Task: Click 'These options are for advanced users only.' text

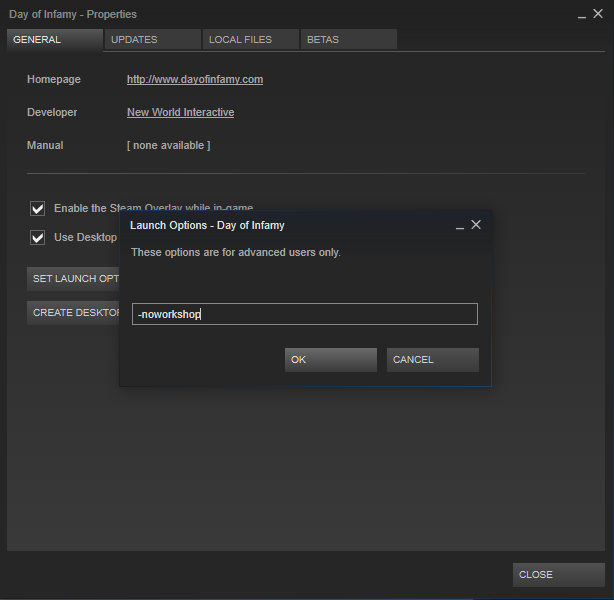Action: coord(236,253)
